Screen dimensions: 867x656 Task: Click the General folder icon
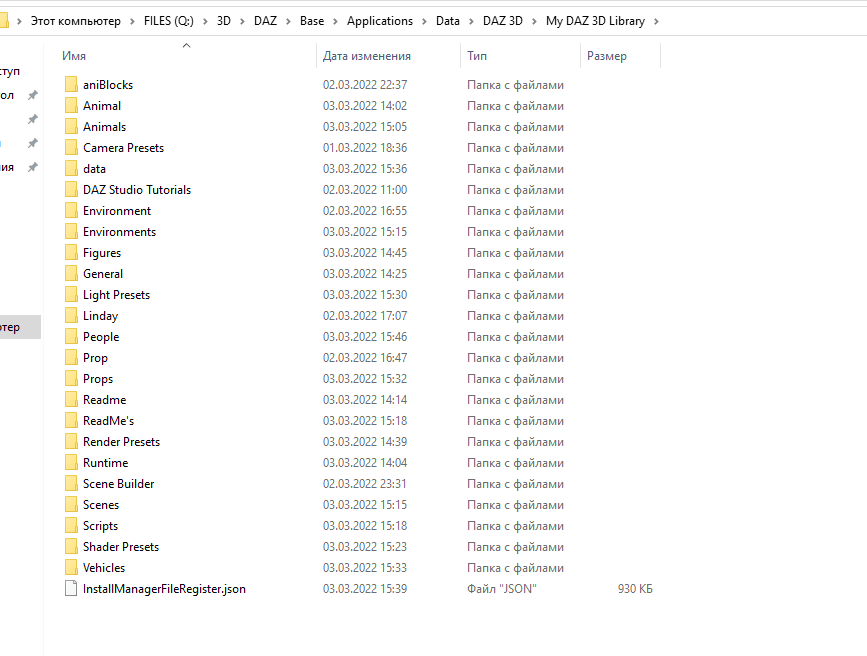[71, 274]
